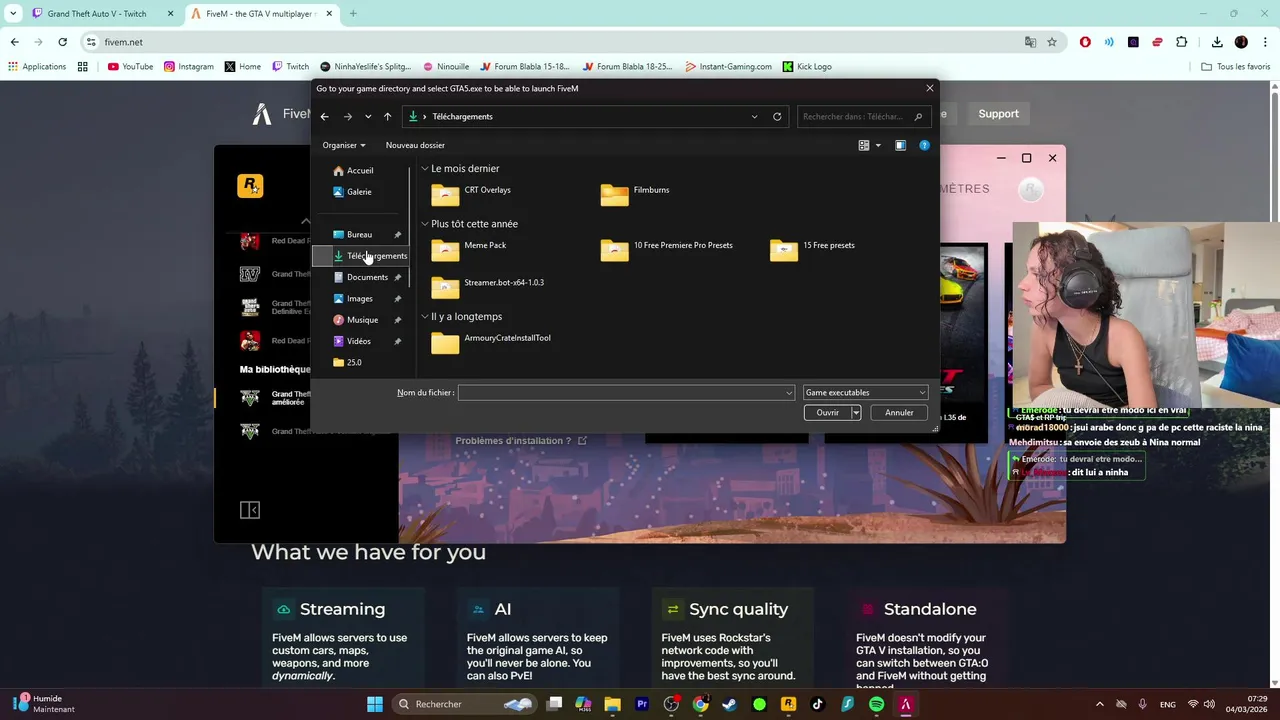Screen dimensions: 1280x720
Task: Select Vidéos in the file dialog sidebar
Action: pos(358,341)
